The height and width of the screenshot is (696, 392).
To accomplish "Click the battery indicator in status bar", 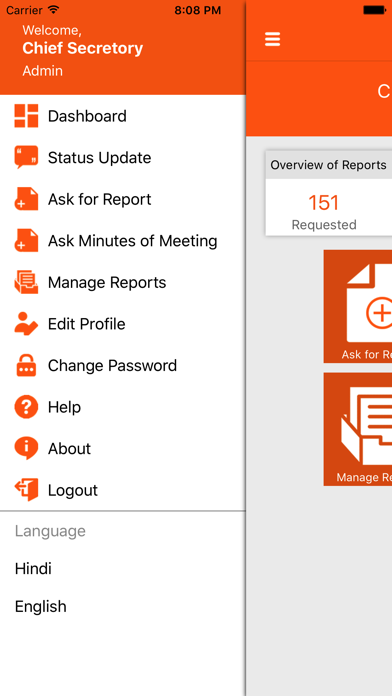I will [x=376, y=10].
